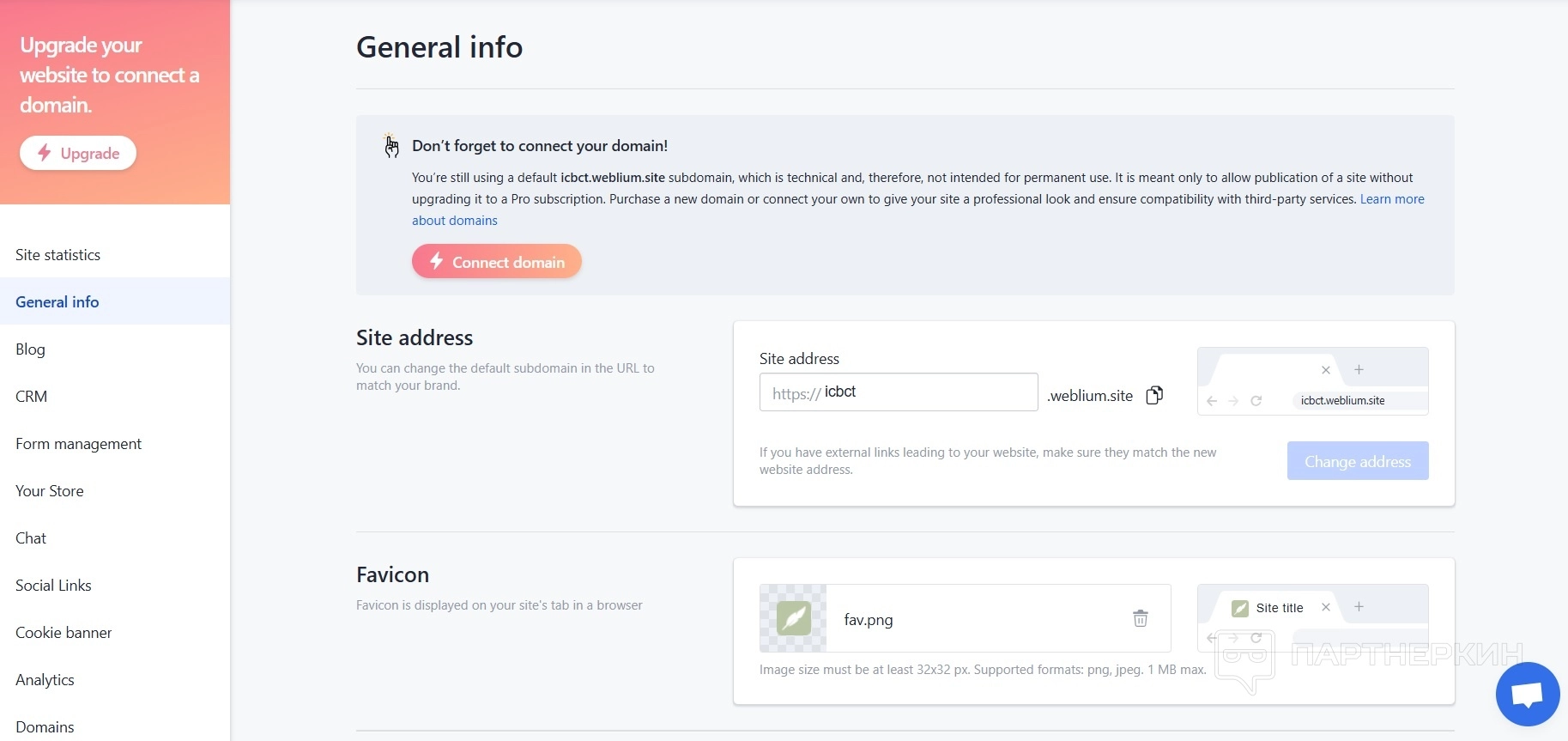Delete the fav.png favicon with trash icon
This screenshot has width=1568, height=741.
1140,618
